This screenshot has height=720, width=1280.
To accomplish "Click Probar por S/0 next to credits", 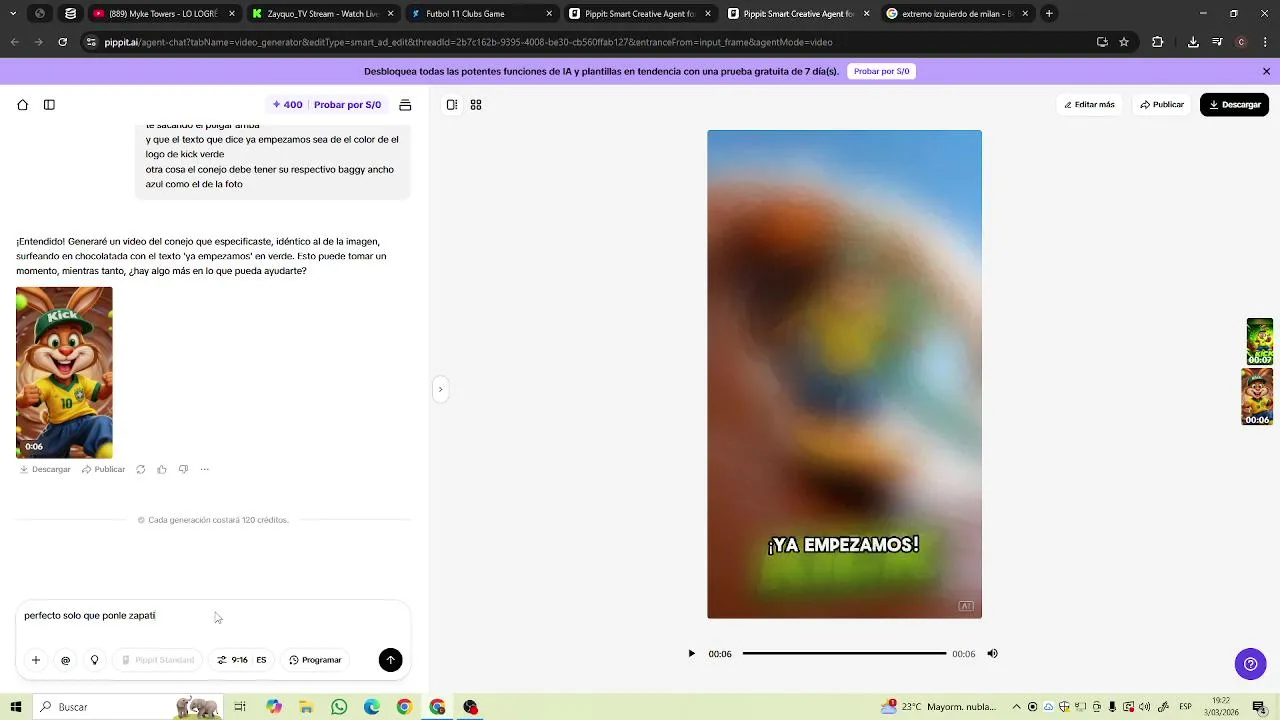I will 347,105.
